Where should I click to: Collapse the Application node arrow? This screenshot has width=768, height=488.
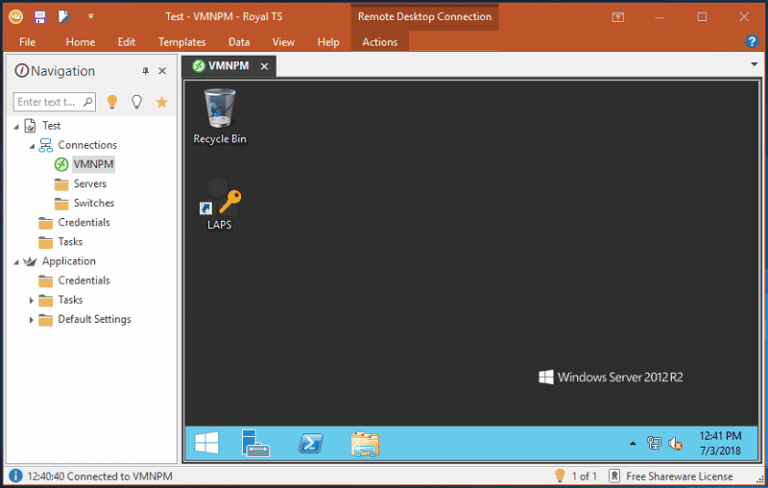click(16, 263)
